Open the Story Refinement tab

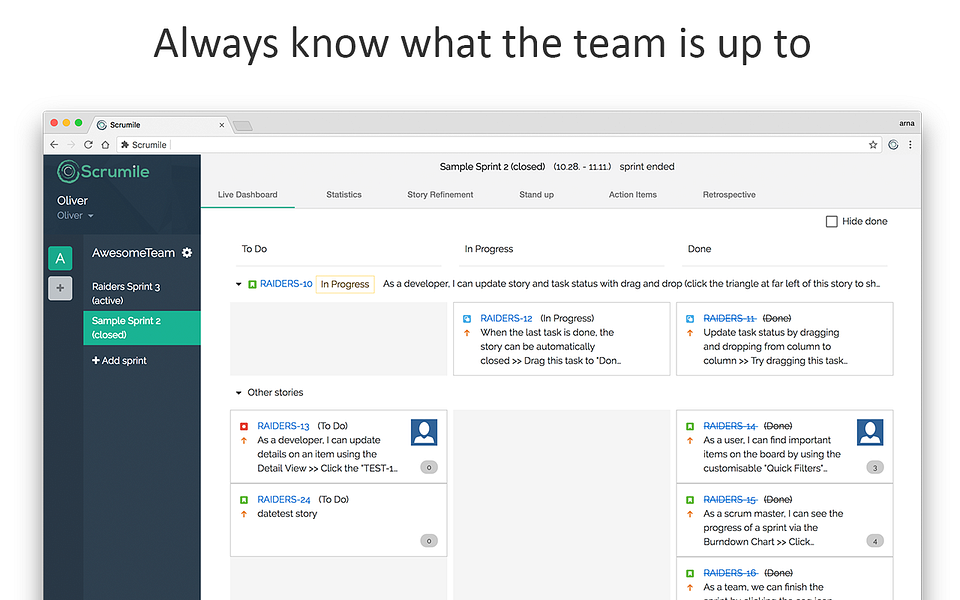[x=440, y=195]
